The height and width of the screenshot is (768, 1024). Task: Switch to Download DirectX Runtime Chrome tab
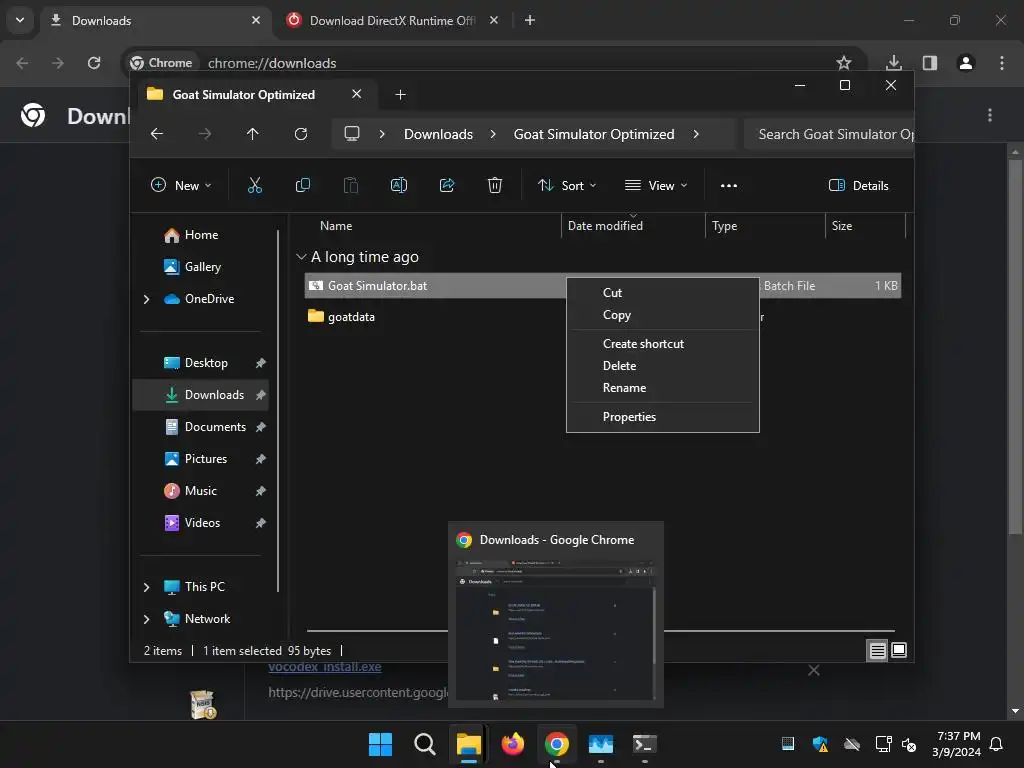click(394, 20)
